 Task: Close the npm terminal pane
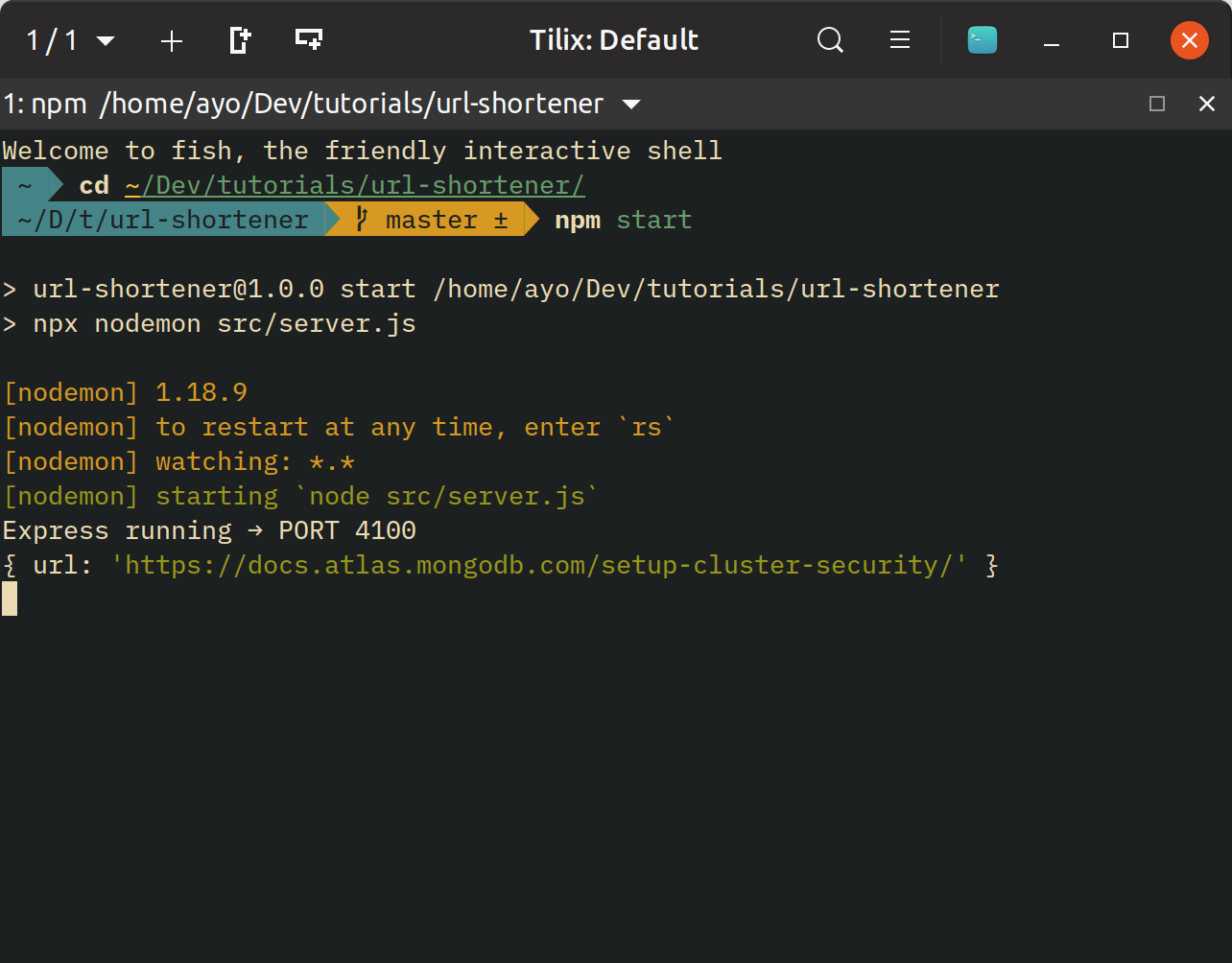click(x=1207, y=104)
